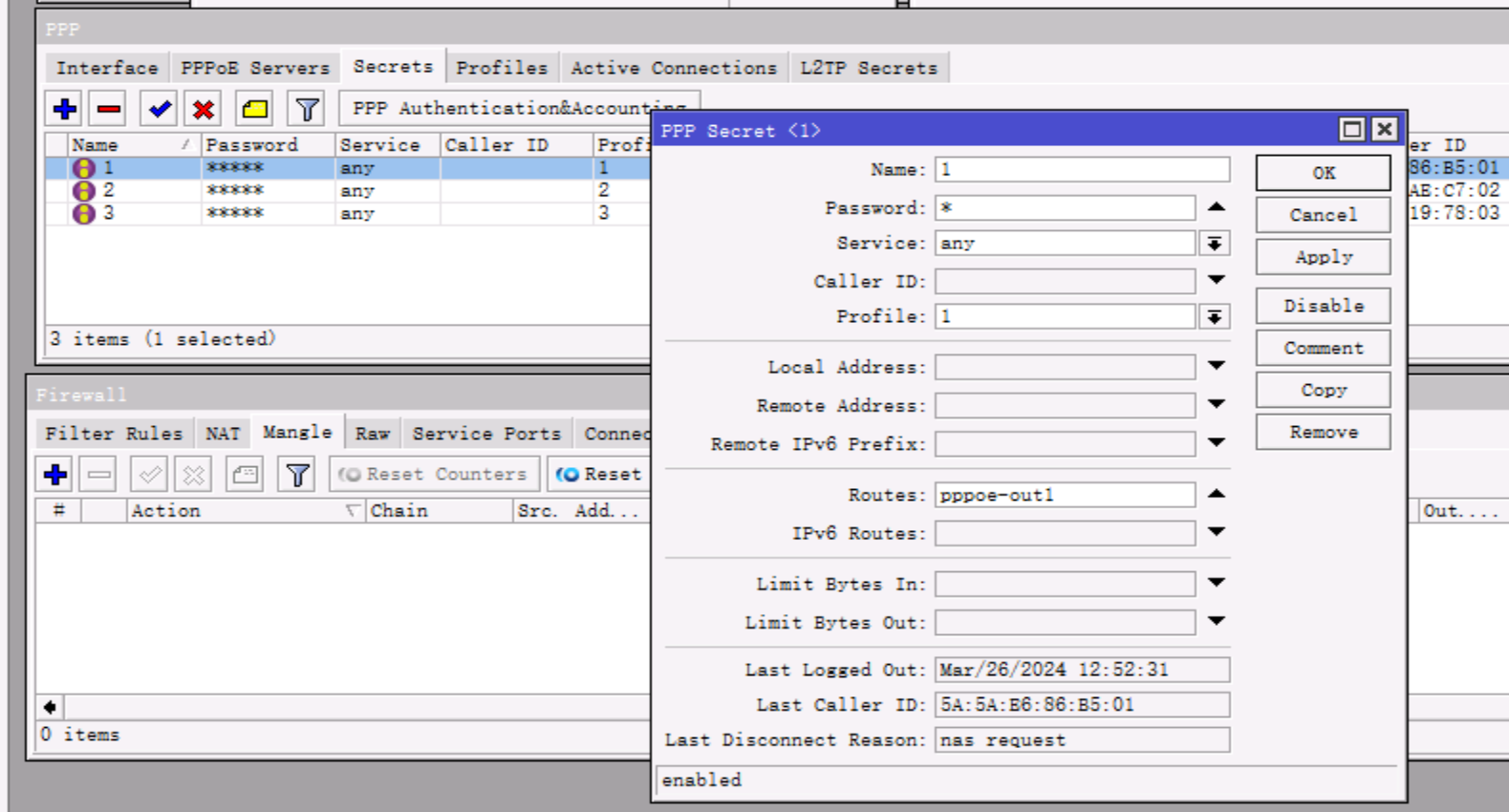The height and width of the screenshot is (812, 1509).
Task: Click the Remove button in dialog
Action: [x=1323, y=432]
